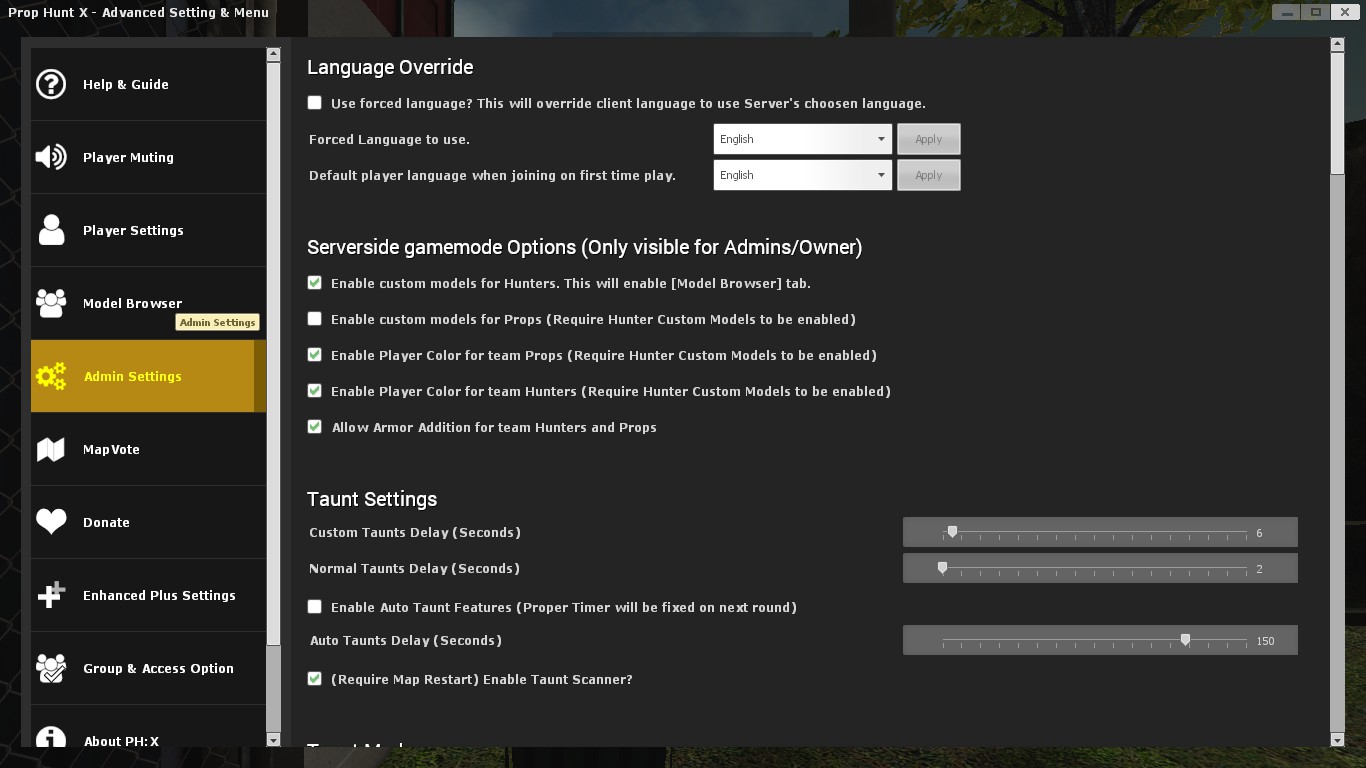1366x768 pixels.
Task: Apply the default player language
Action: (928, 175)
